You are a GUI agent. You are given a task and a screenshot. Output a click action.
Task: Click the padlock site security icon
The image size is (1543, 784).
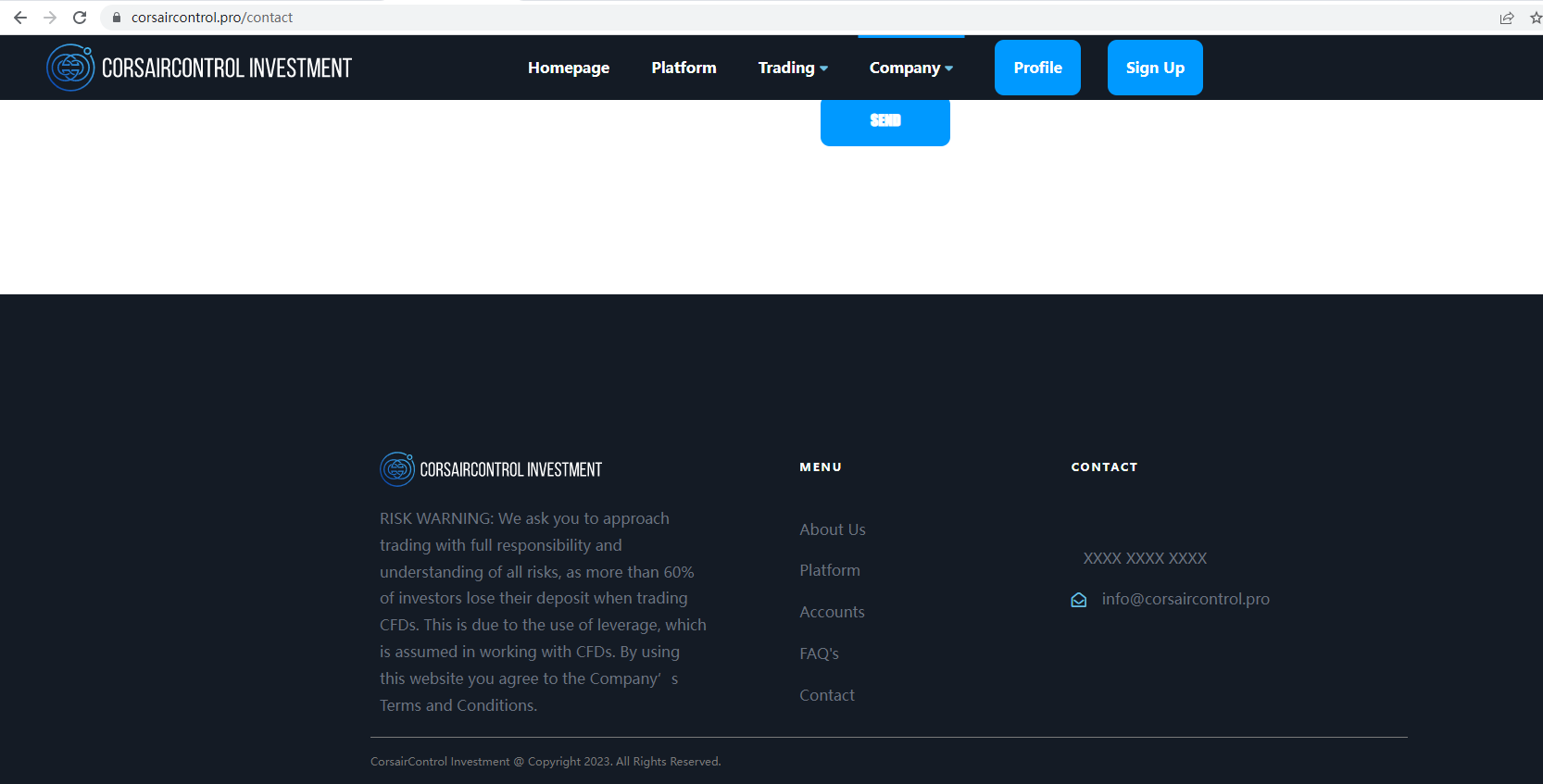(x=117, y=18)
